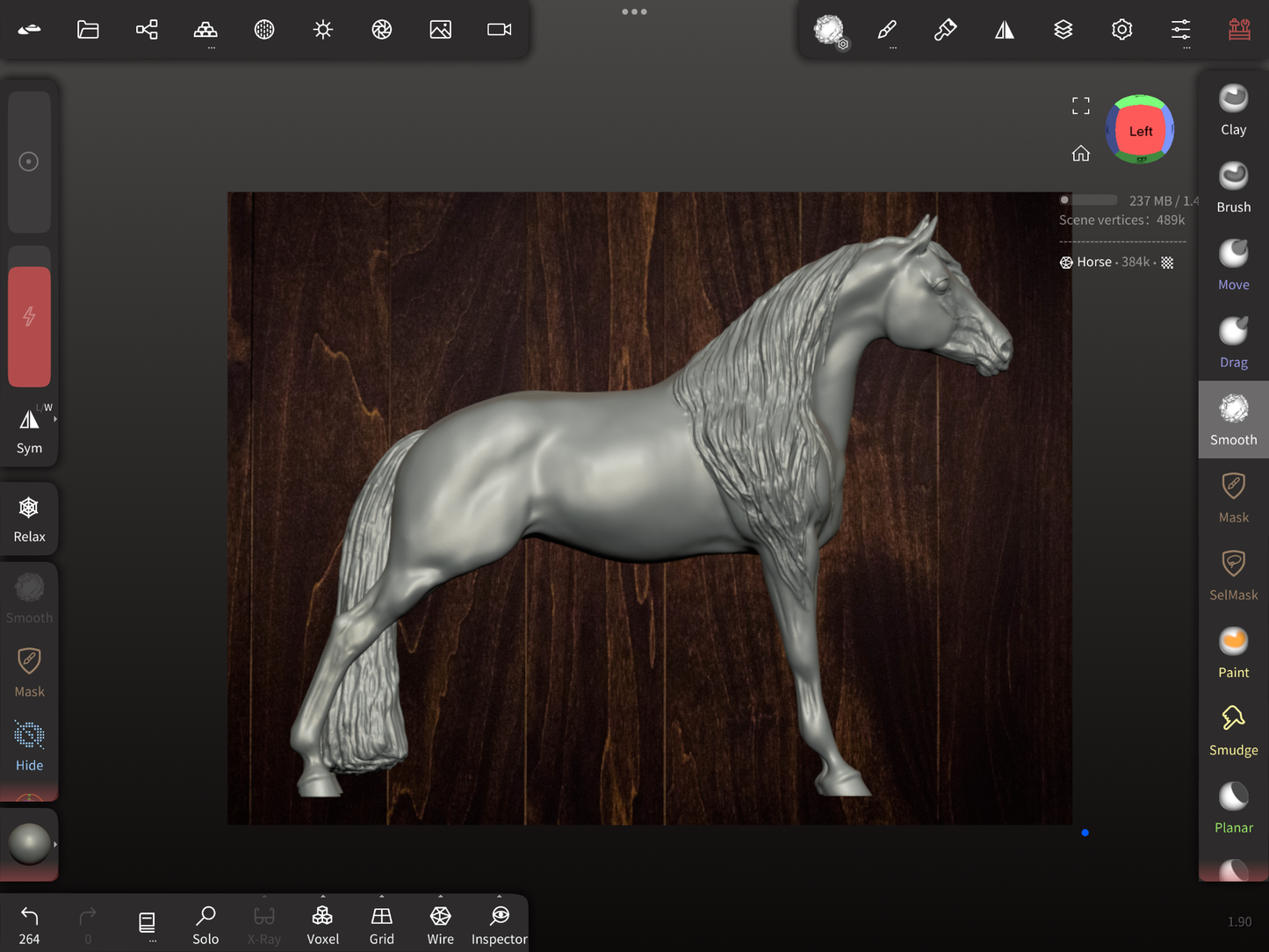
Task: Select the Move tool
Action: 1233,264
